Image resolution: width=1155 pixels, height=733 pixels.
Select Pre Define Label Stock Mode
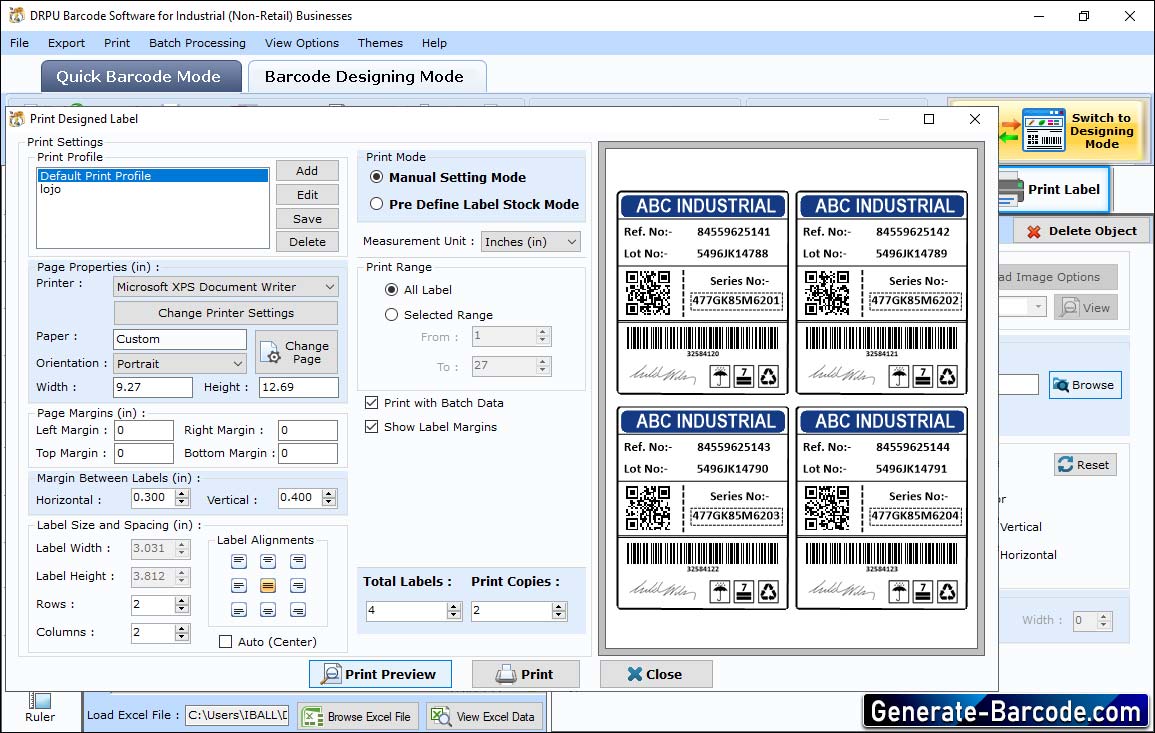[x=376, y=204]
